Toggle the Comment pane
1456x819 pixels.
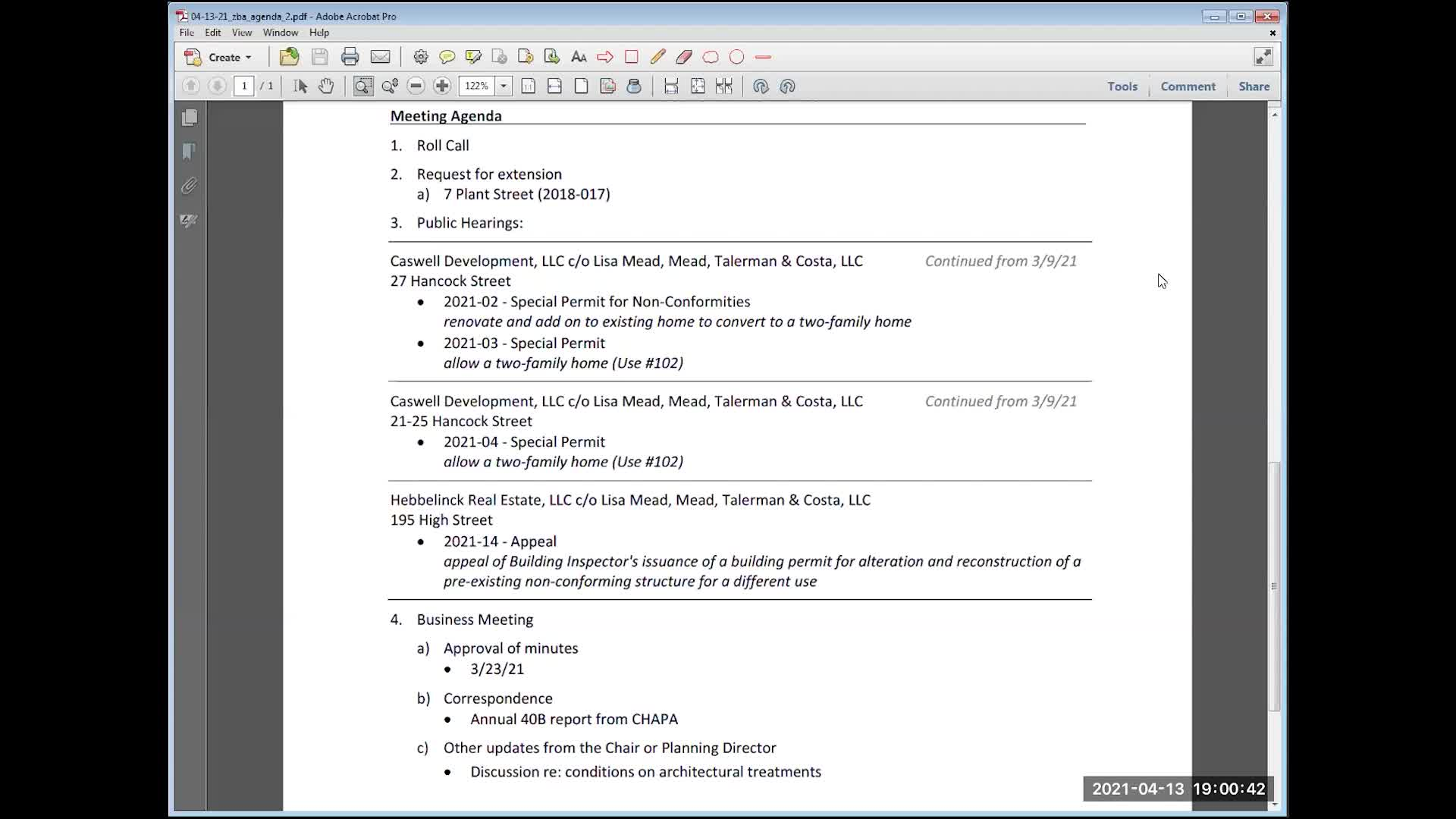1188,86
